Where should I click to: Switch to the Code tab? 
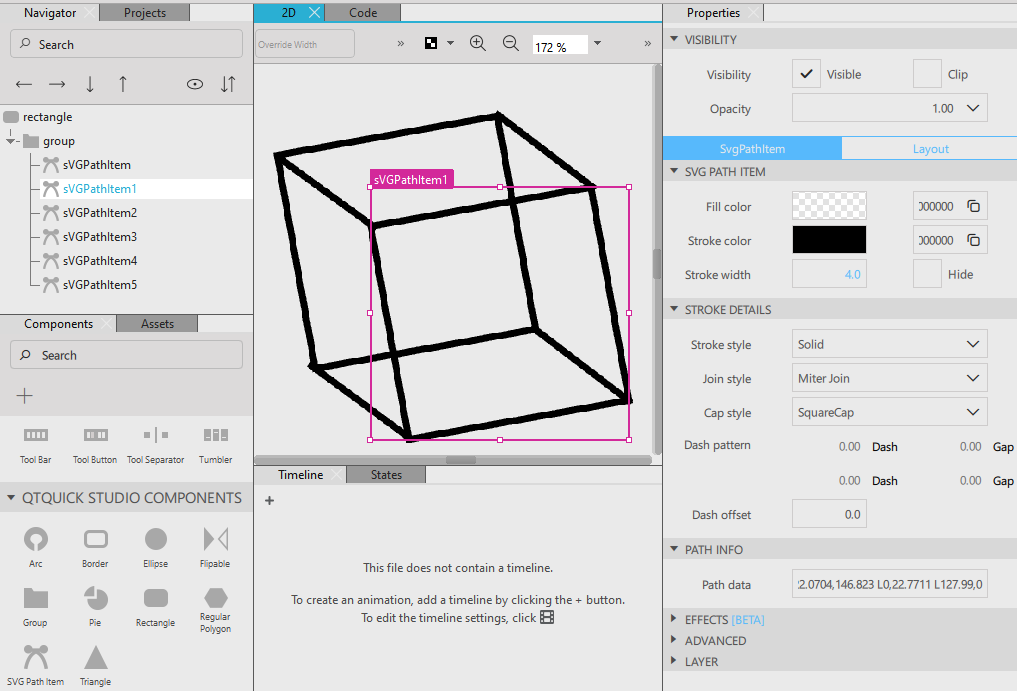coord(363,13)
